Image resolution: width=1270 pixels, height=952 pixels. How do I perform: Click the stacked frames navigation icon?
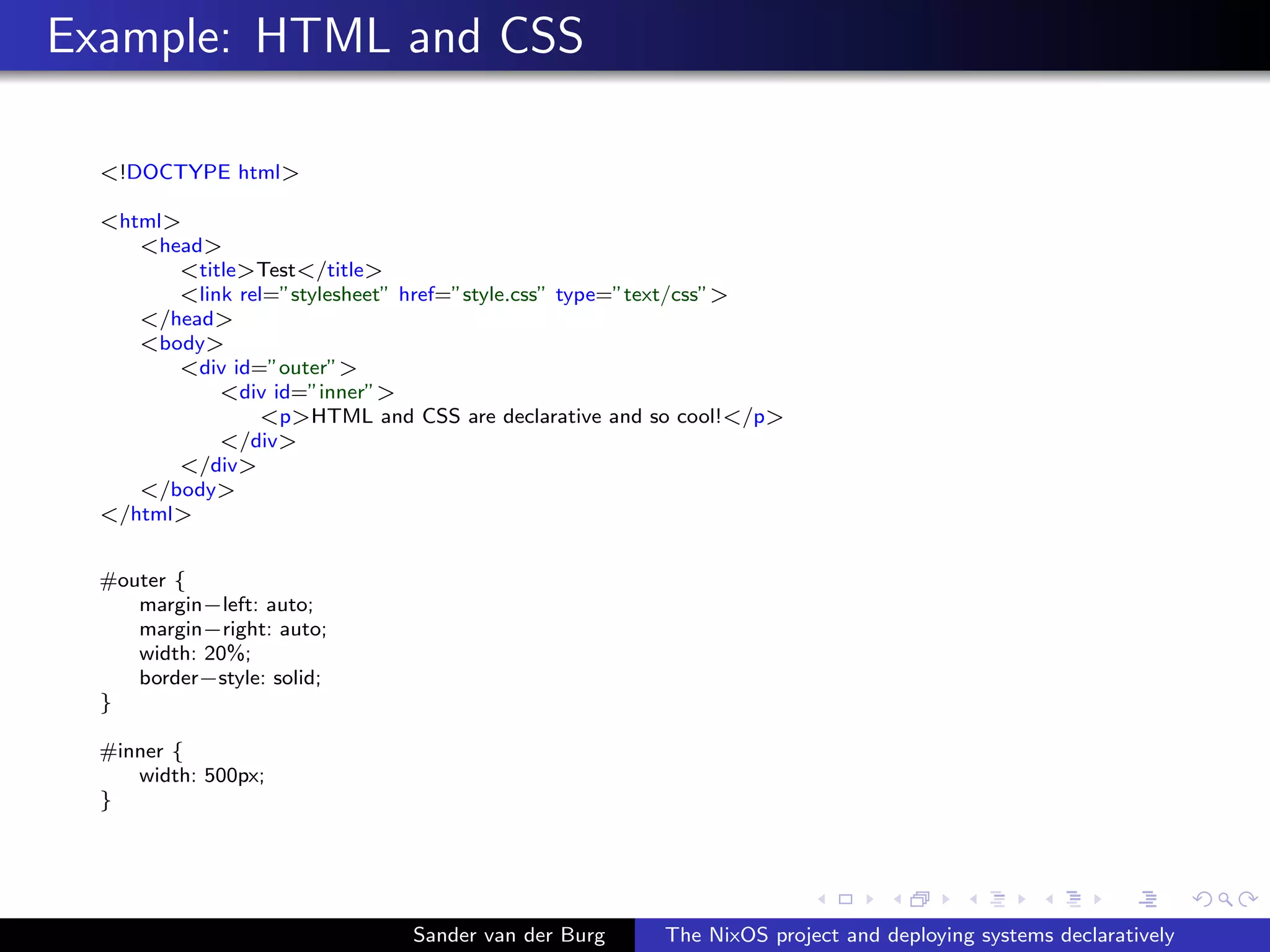(920, 899)
